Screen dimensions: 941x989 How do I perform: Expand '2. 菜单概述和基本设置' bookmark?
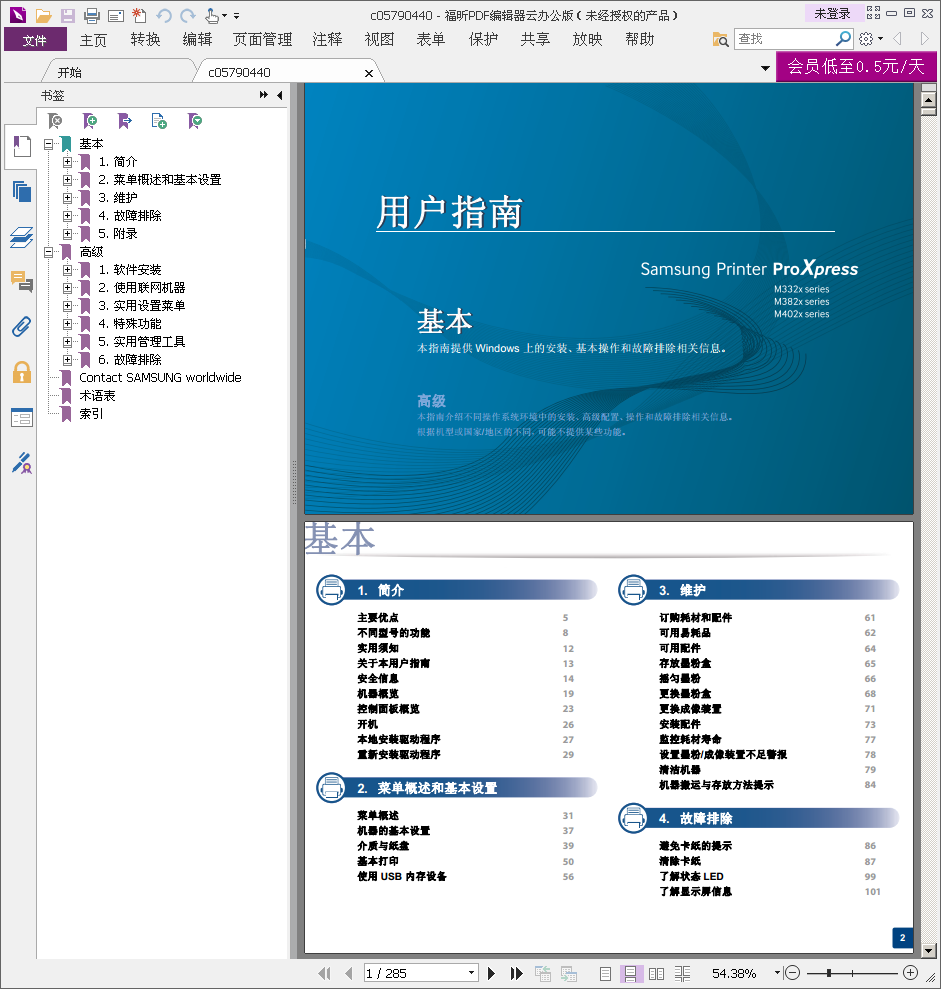[x=67, y=180]
